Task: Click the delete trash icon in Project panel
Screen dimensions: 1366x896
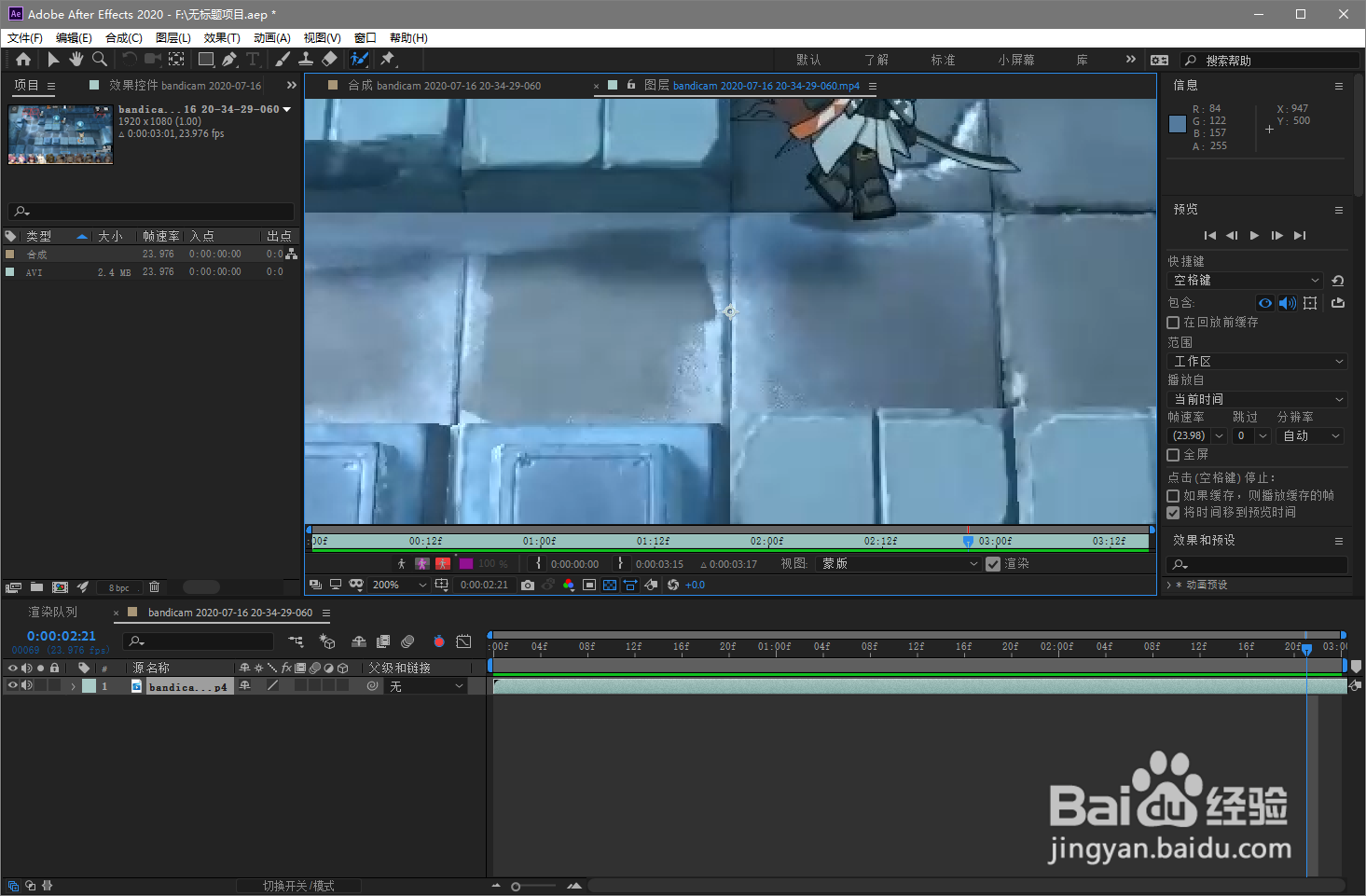Action: click(155, 587)
